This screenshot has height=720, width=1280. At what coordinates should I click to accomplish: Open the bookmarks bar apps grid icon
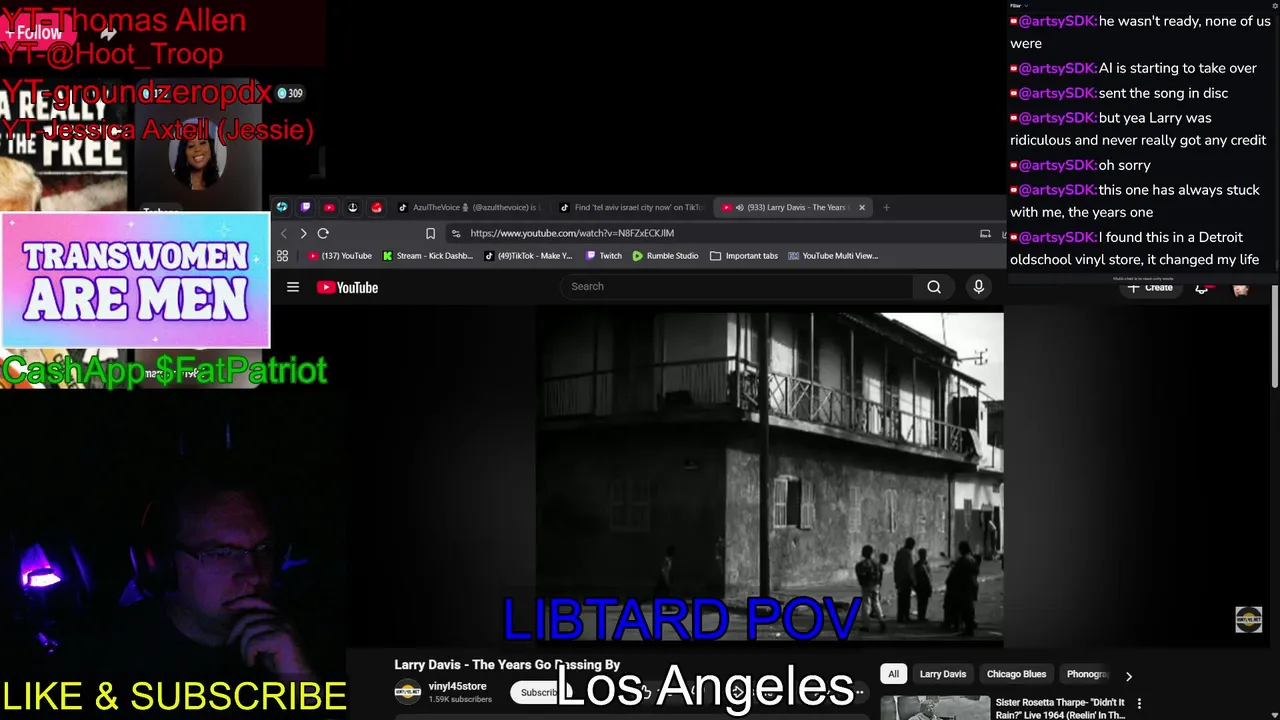tap(282, 256)
